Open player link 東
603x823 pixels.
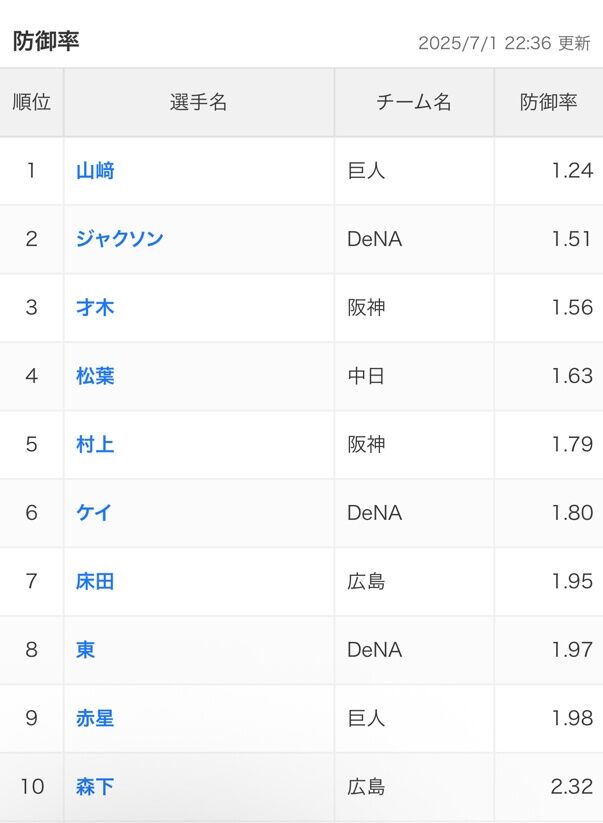86,650
